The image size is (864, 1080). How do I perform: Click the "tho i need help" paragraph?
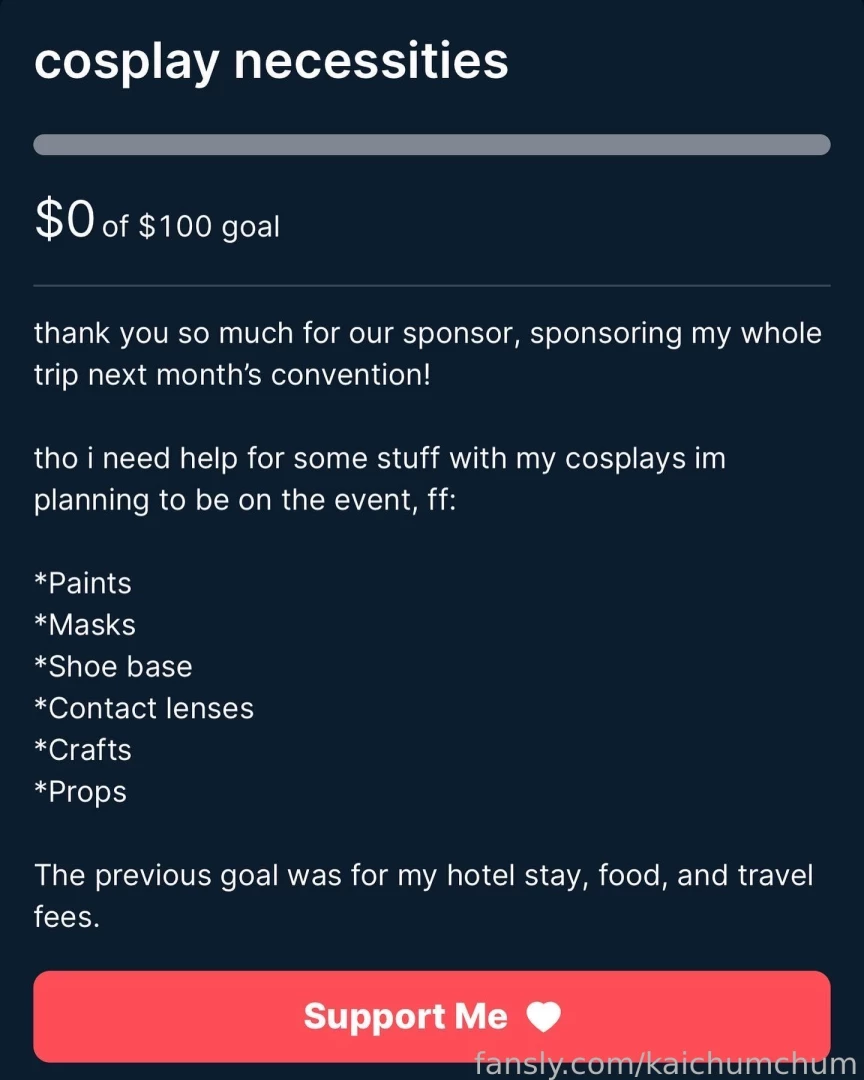point(380,479)
